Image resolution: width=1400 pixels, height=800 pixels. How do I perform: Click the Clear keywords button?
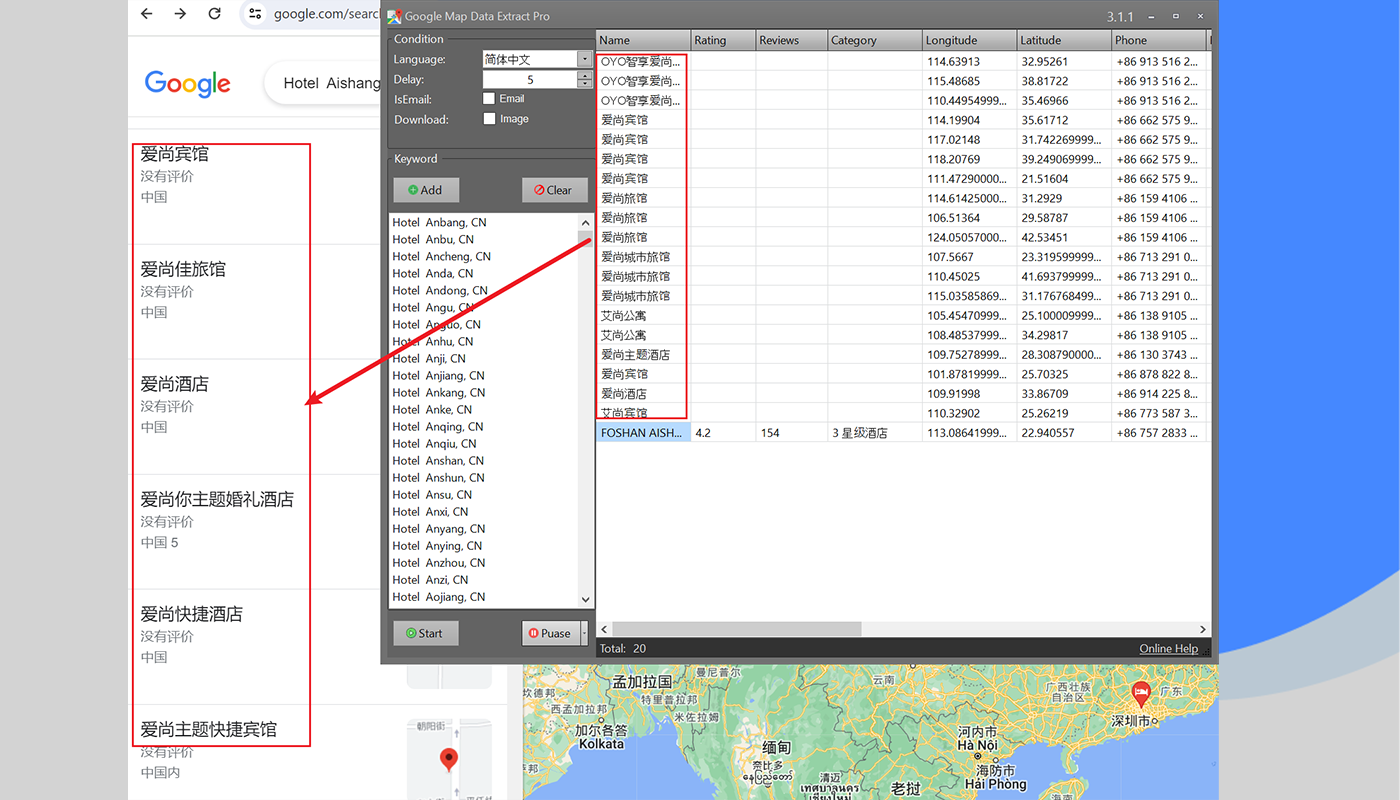point(553,190)
